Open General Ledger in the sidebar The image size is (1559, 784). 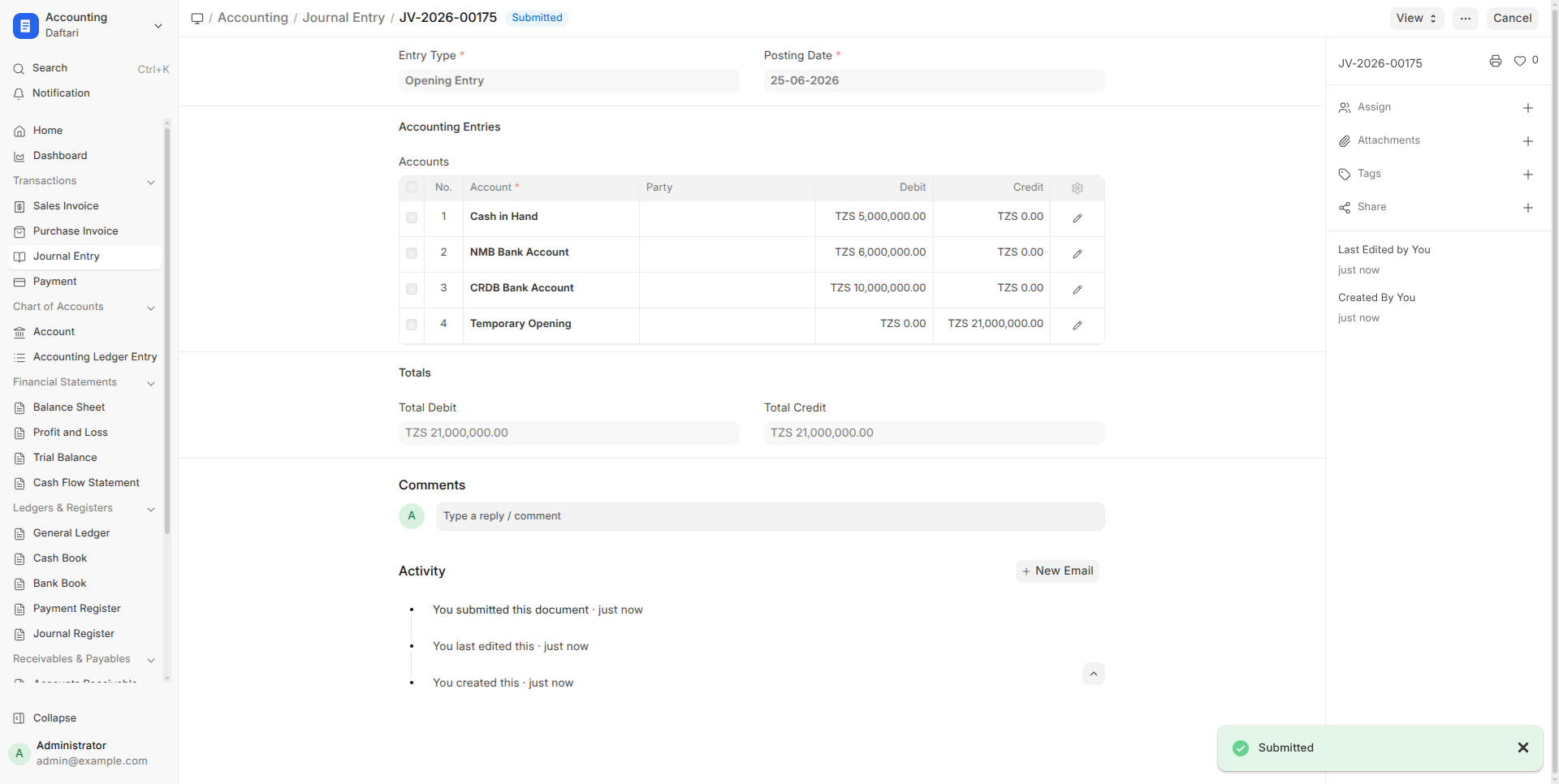click(71, 533)
